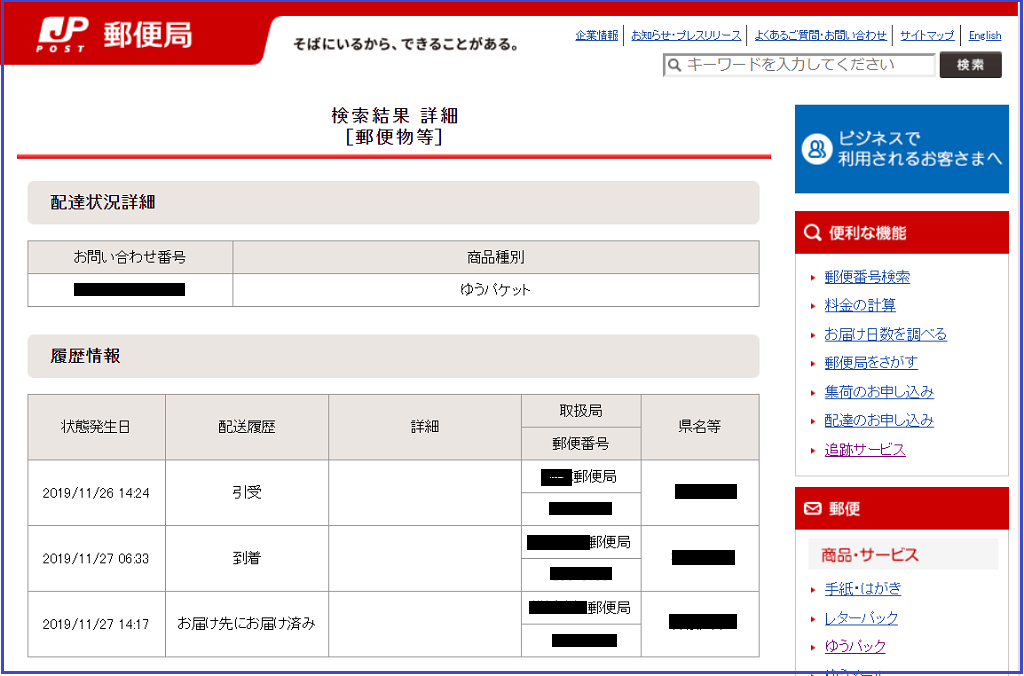The image size is (1024, 676).
Task: Click the envelope icon beside the 郵便 heading
Action: pos(812,509)
